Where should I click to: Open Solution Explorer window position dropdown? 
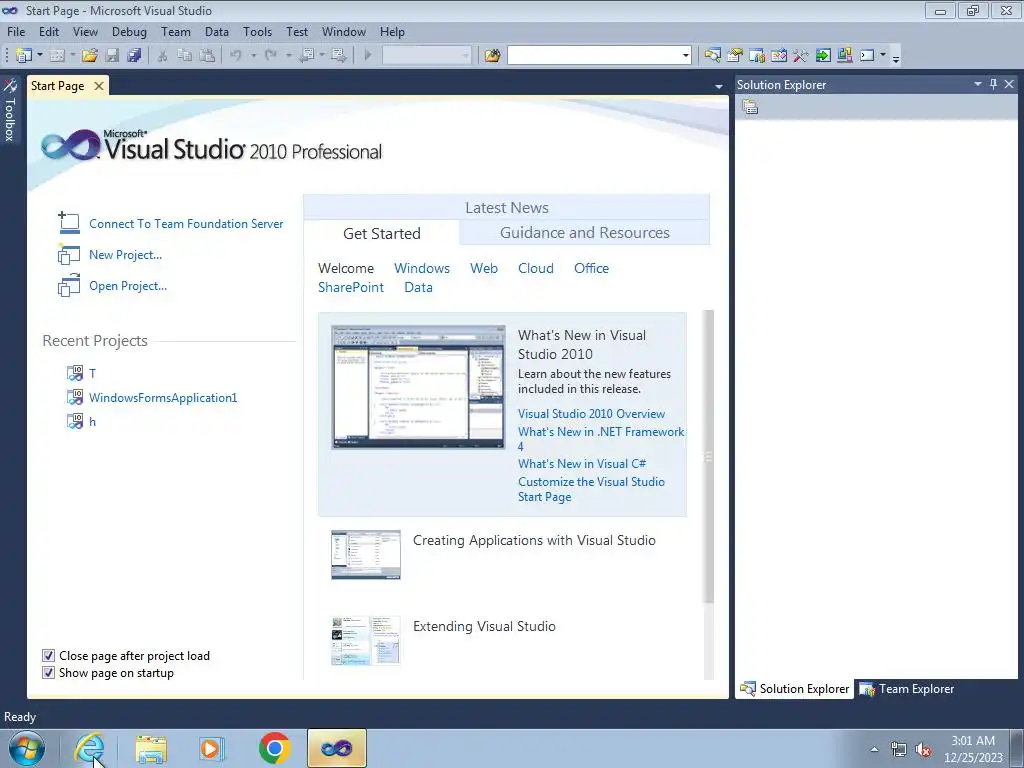pos(978,84)
